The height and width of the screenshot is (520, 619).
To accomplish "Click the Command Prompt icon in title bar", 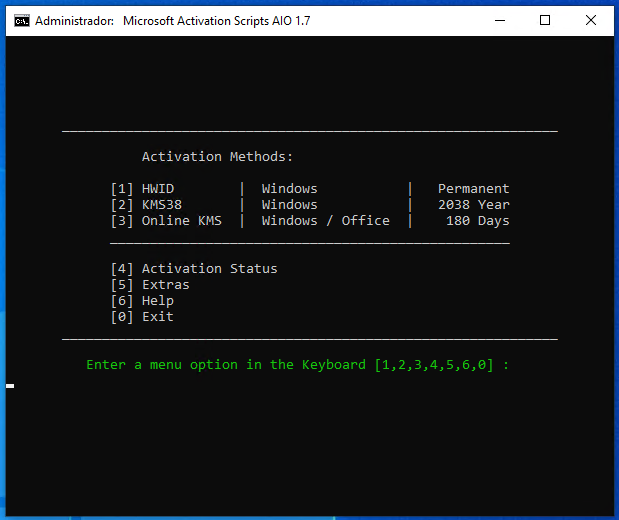I will [x=21, y=20].
